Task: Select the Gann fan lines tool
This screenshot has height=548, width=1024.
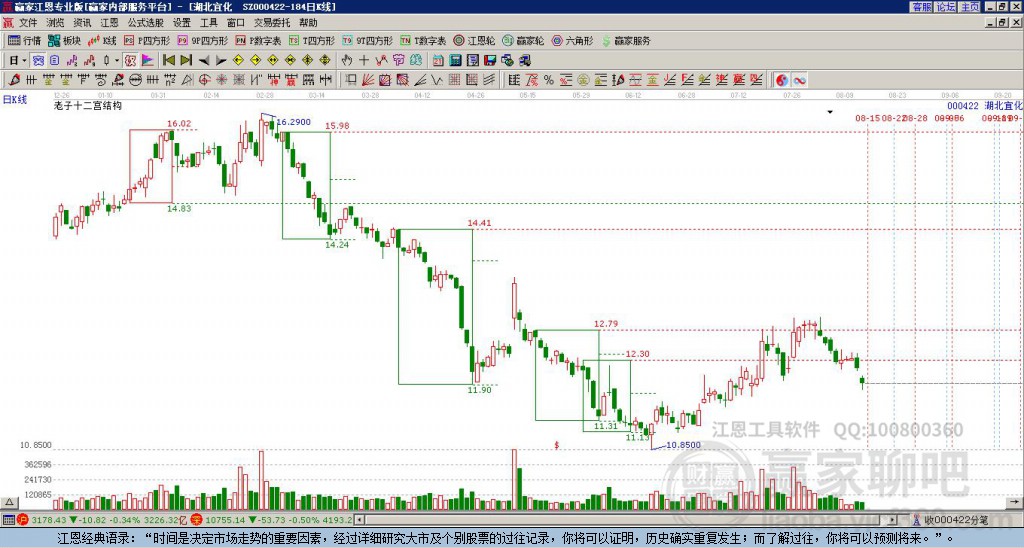Action: (368, 80)
